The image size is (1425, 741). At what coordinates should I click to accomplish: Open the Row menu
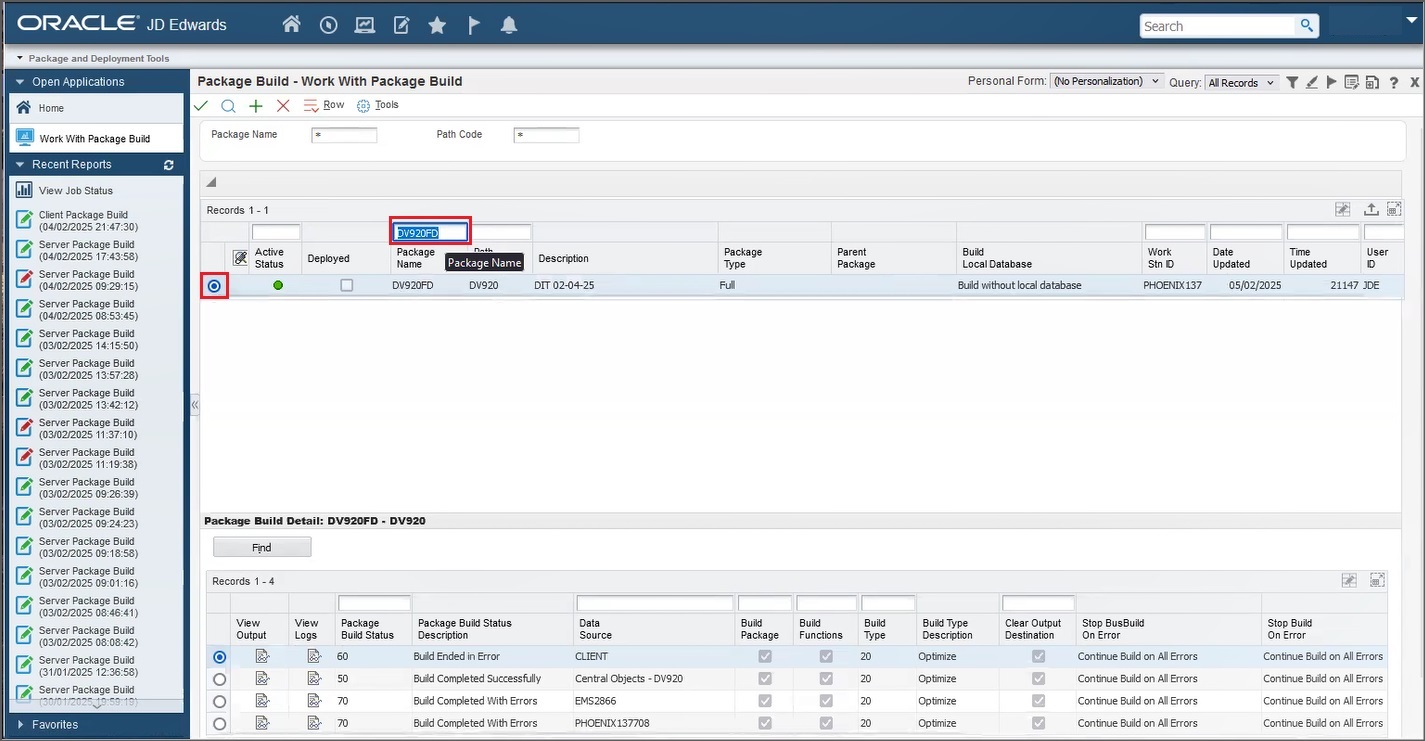pos(323,105)
